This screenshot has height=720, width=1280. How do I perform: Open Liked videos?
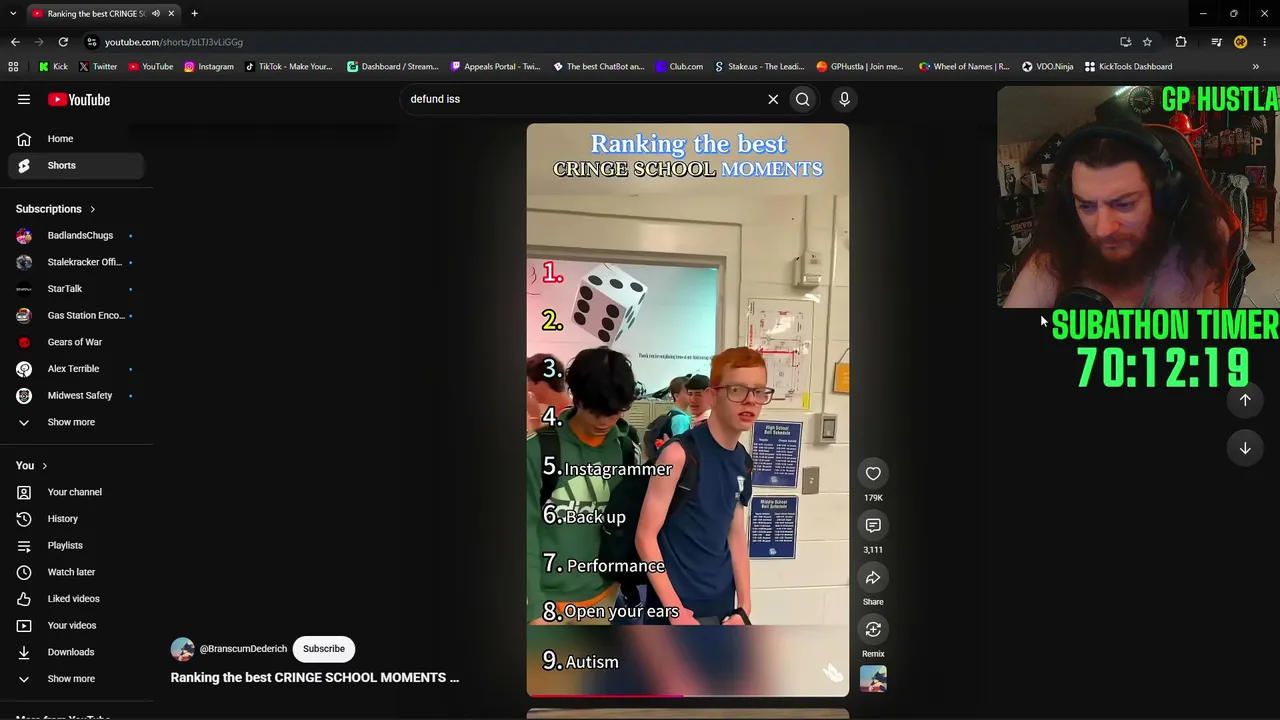click(76, 599)
